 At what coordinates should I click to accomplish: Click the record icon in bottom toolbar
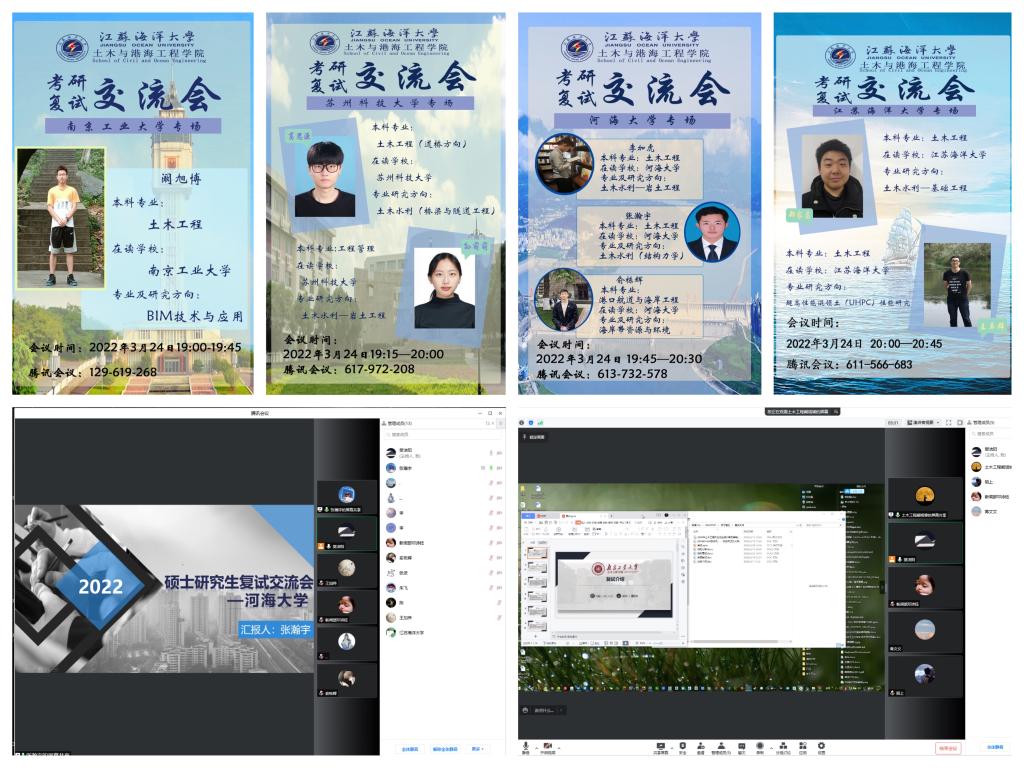[x=760, y=745]
